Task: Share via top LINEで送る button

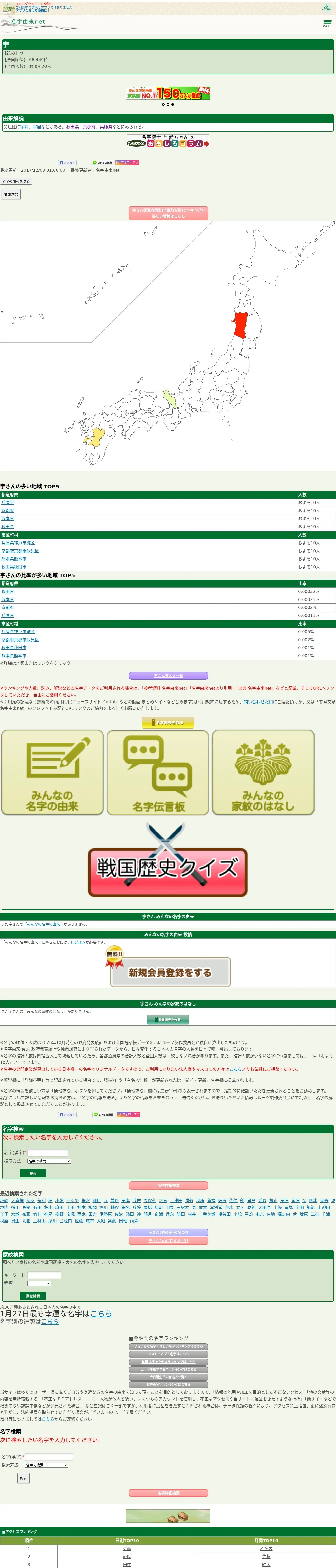Action: (102, 163)
